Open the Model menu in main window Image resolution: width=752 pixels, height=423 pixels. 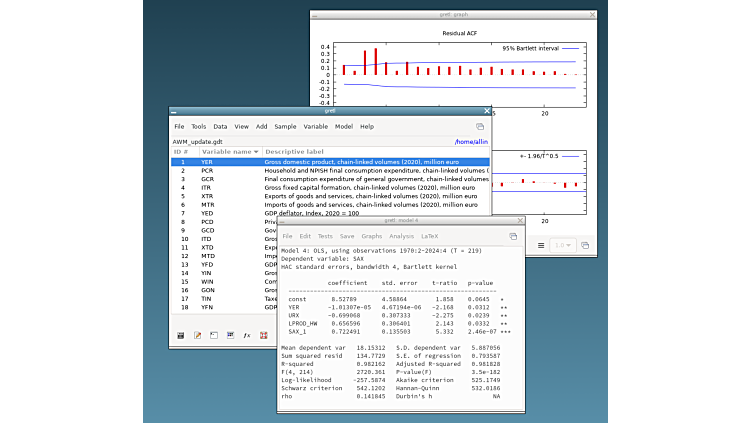[343, 127]
